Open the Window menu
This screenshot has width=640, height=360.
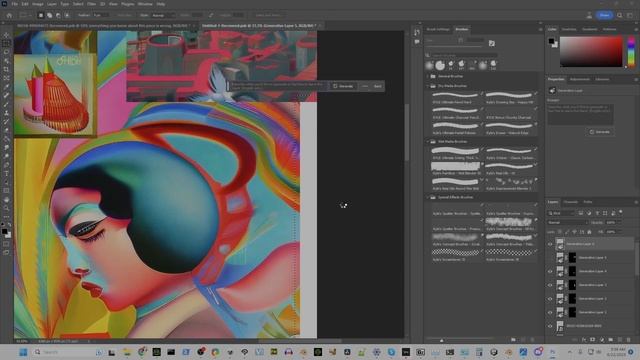pyautogui.click(x=145, y=4)
